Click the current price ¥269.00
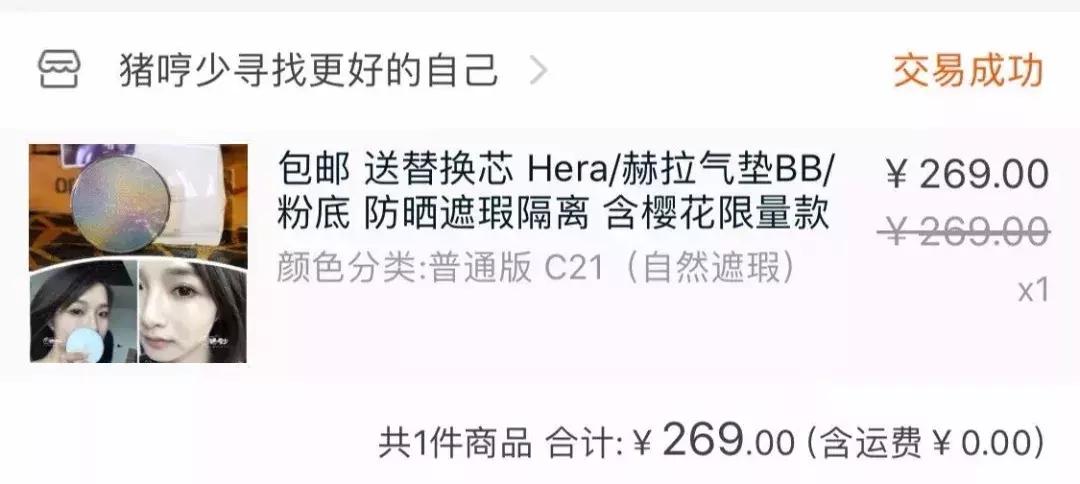1080x484 pixels. point(967,174)
